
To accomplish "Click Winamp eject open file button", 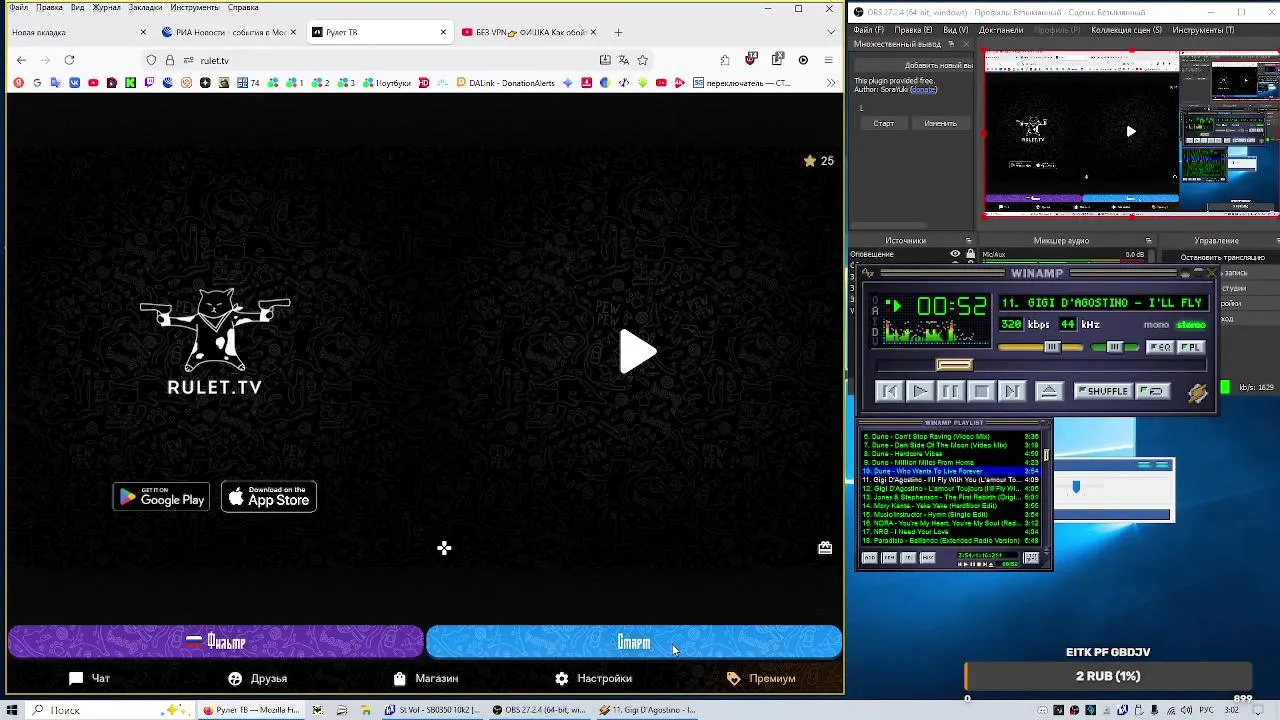I will tap(1048, 391).
